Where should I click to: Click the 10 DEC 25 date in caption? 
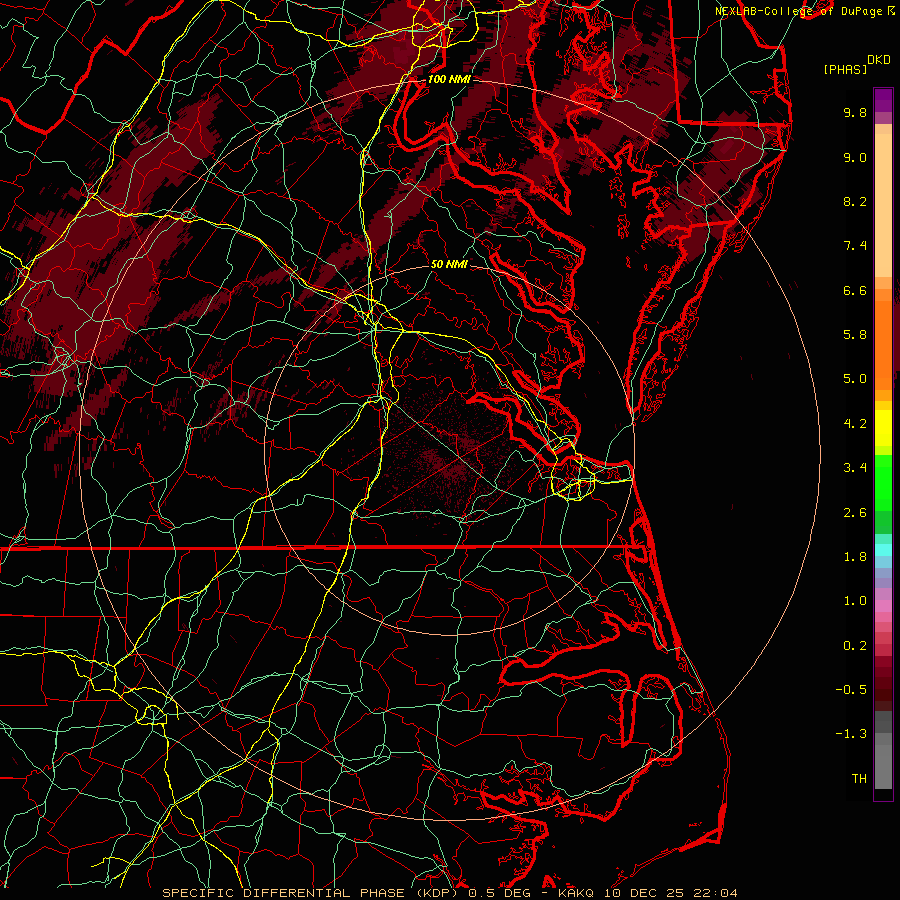click(x=645, y=893)
